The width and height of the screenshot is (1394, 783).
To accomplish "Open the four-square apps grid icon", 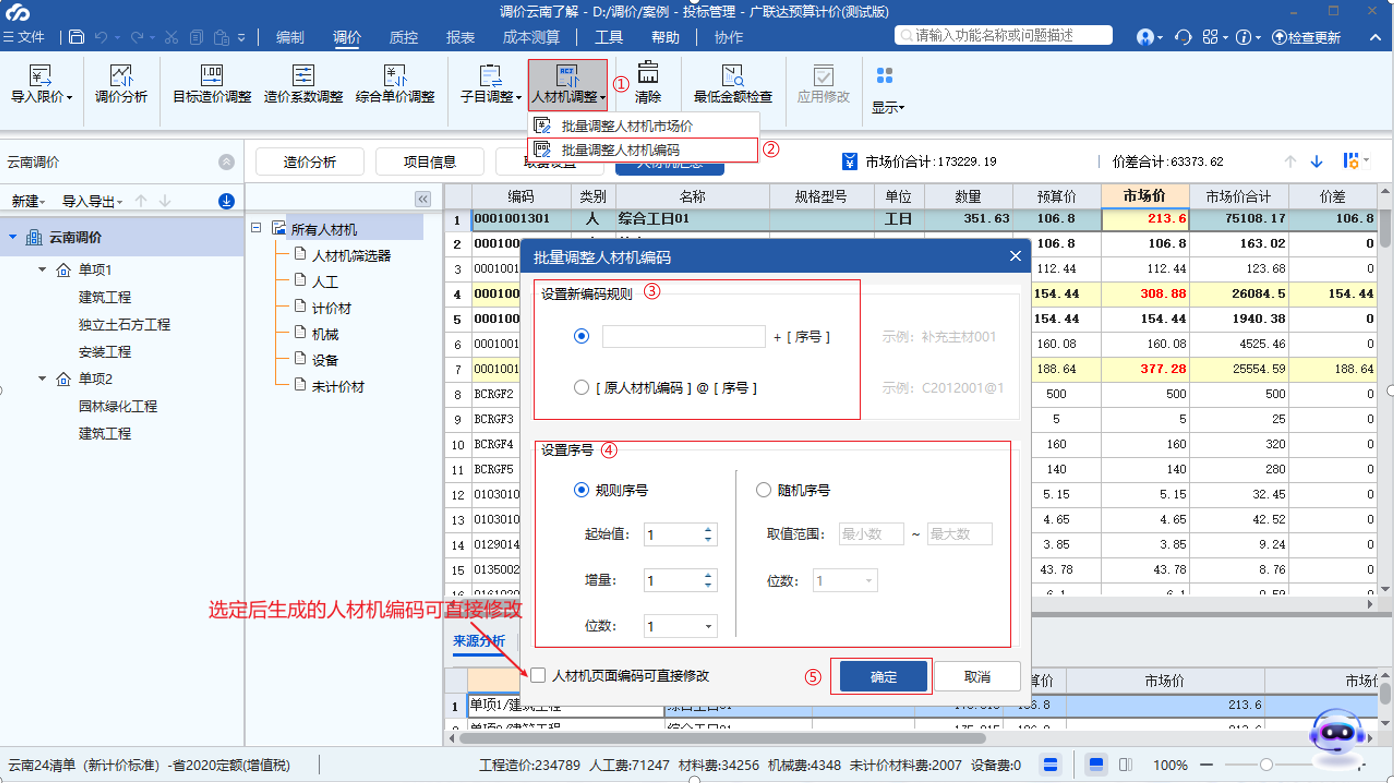I will pyautogui.click(x=1212, y=37).
